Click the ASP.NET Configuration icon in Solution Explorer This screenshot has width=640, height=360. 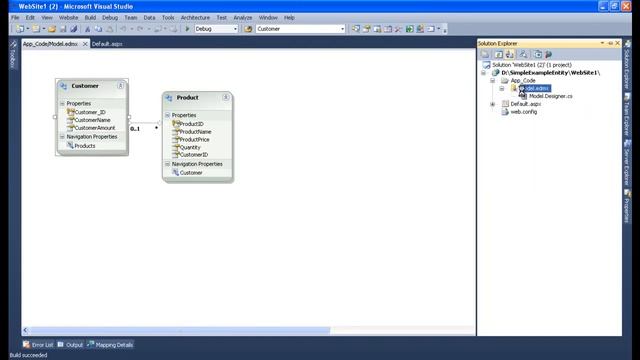549,54
